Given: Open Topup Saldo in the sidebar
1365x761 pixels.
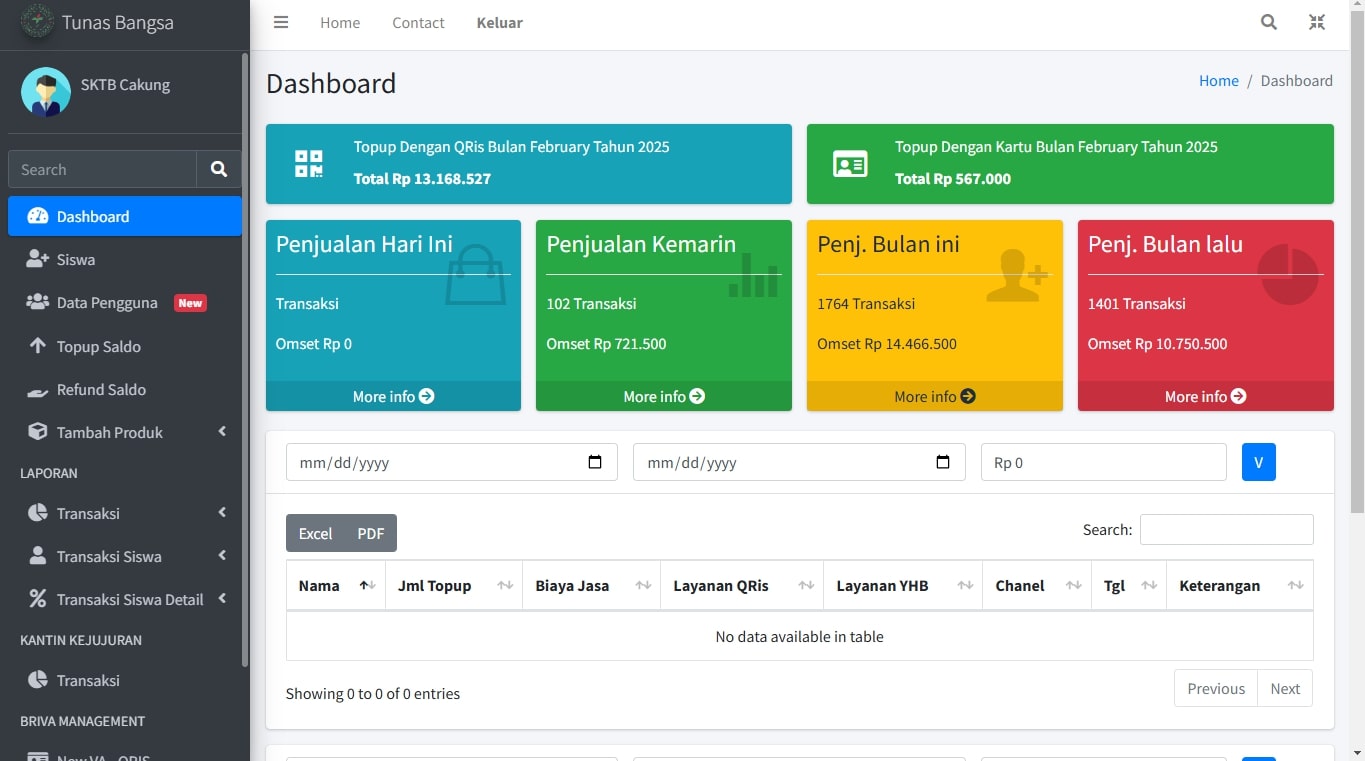Looking at the screenshot, I should click(x=98, y=346).
